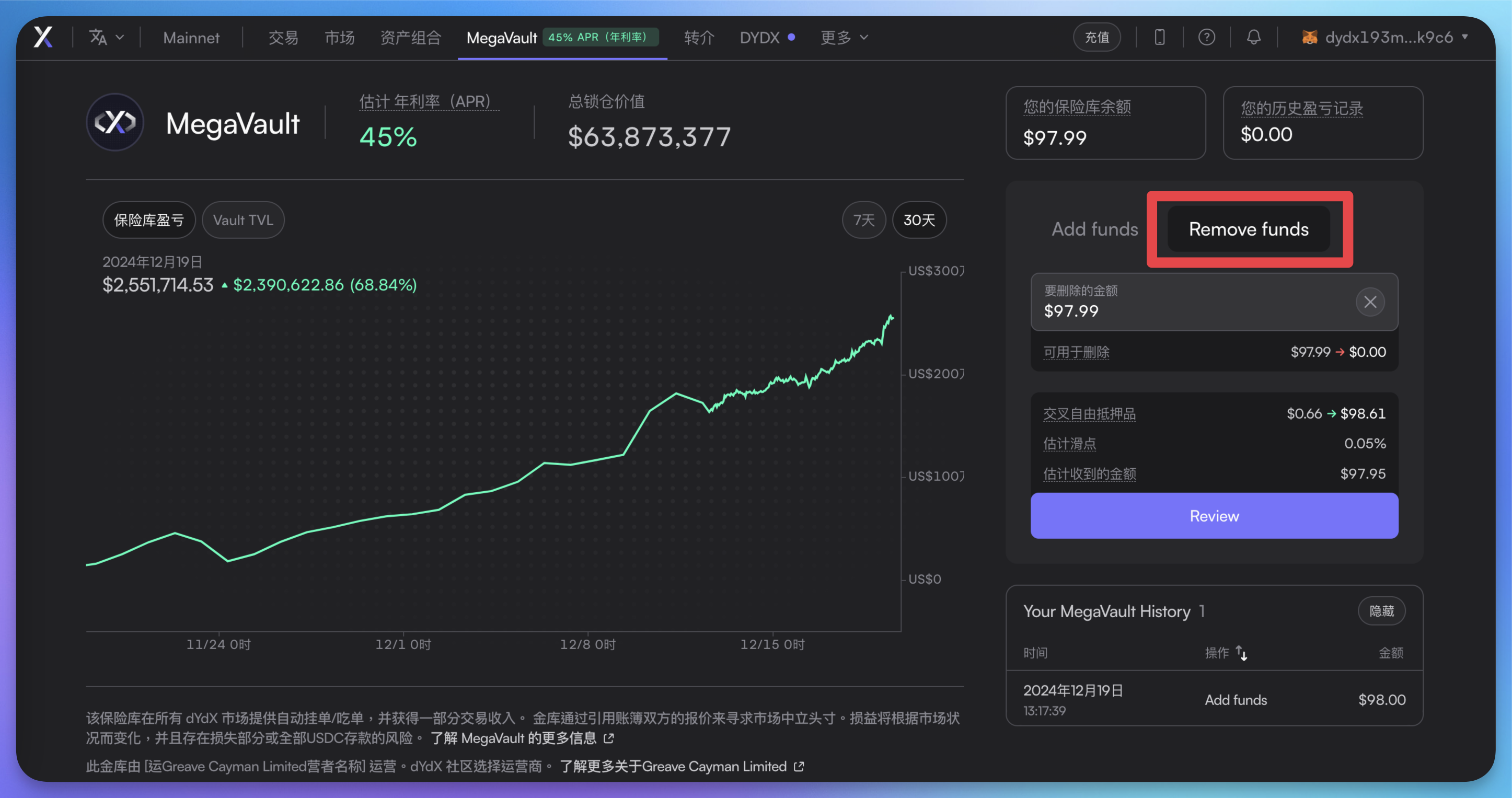Select the MegaVault navigation tab
This screenshot has height=798, width=1512.
502,38
